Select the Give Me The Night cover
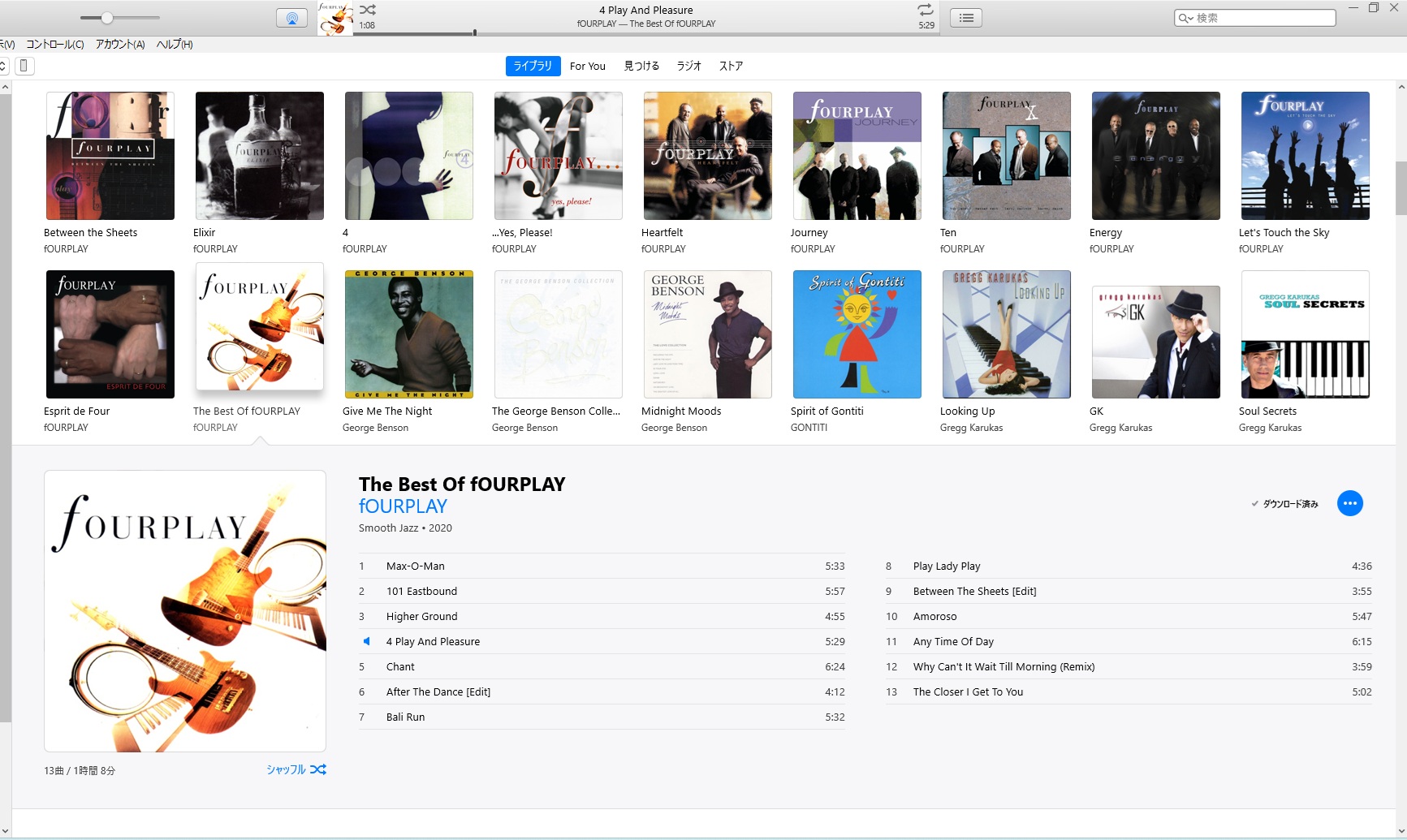This screenshot has width=1407, height=840. [x=409, y=334]
